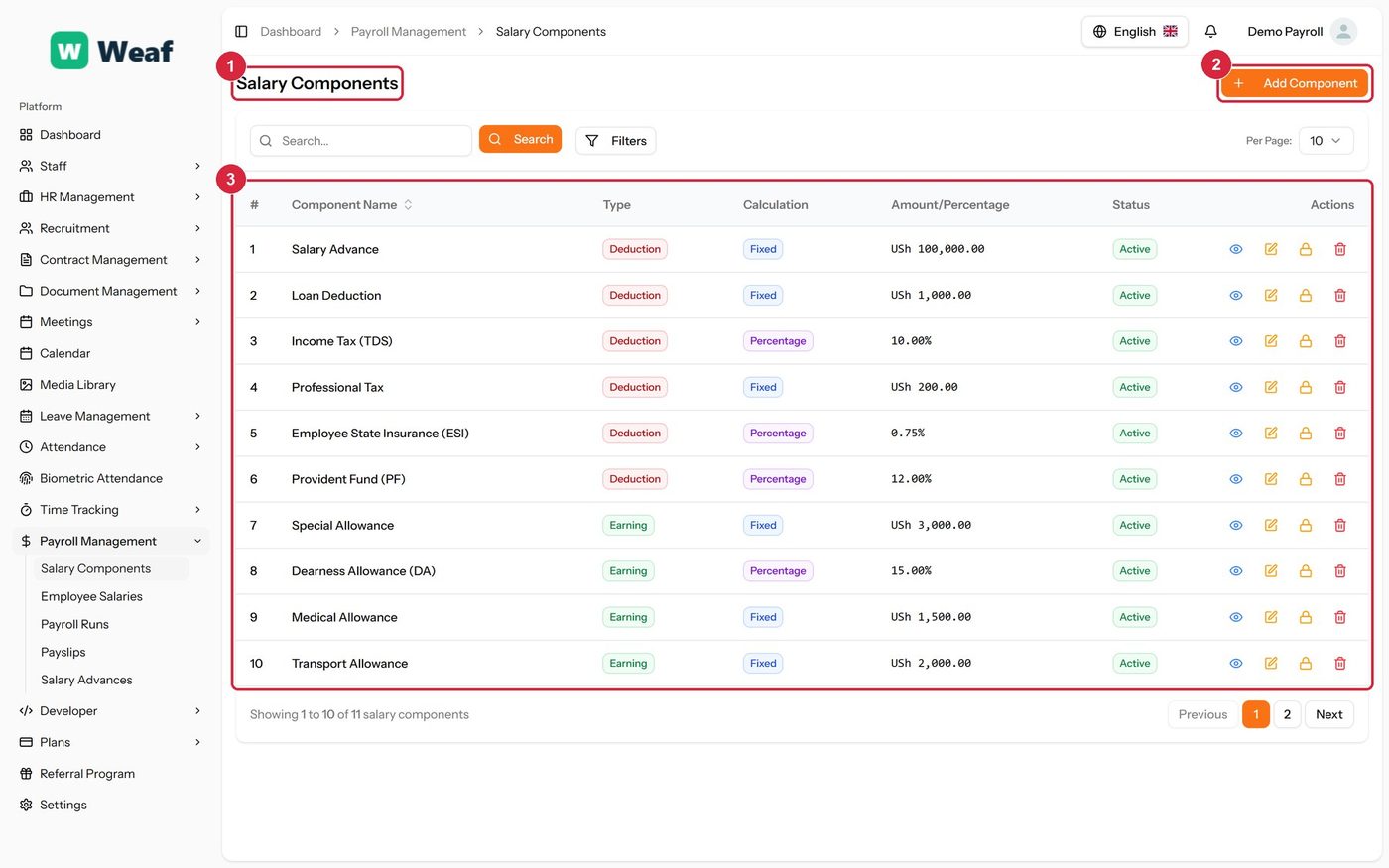View Special Allowance eye icon

click(1236, 526)
